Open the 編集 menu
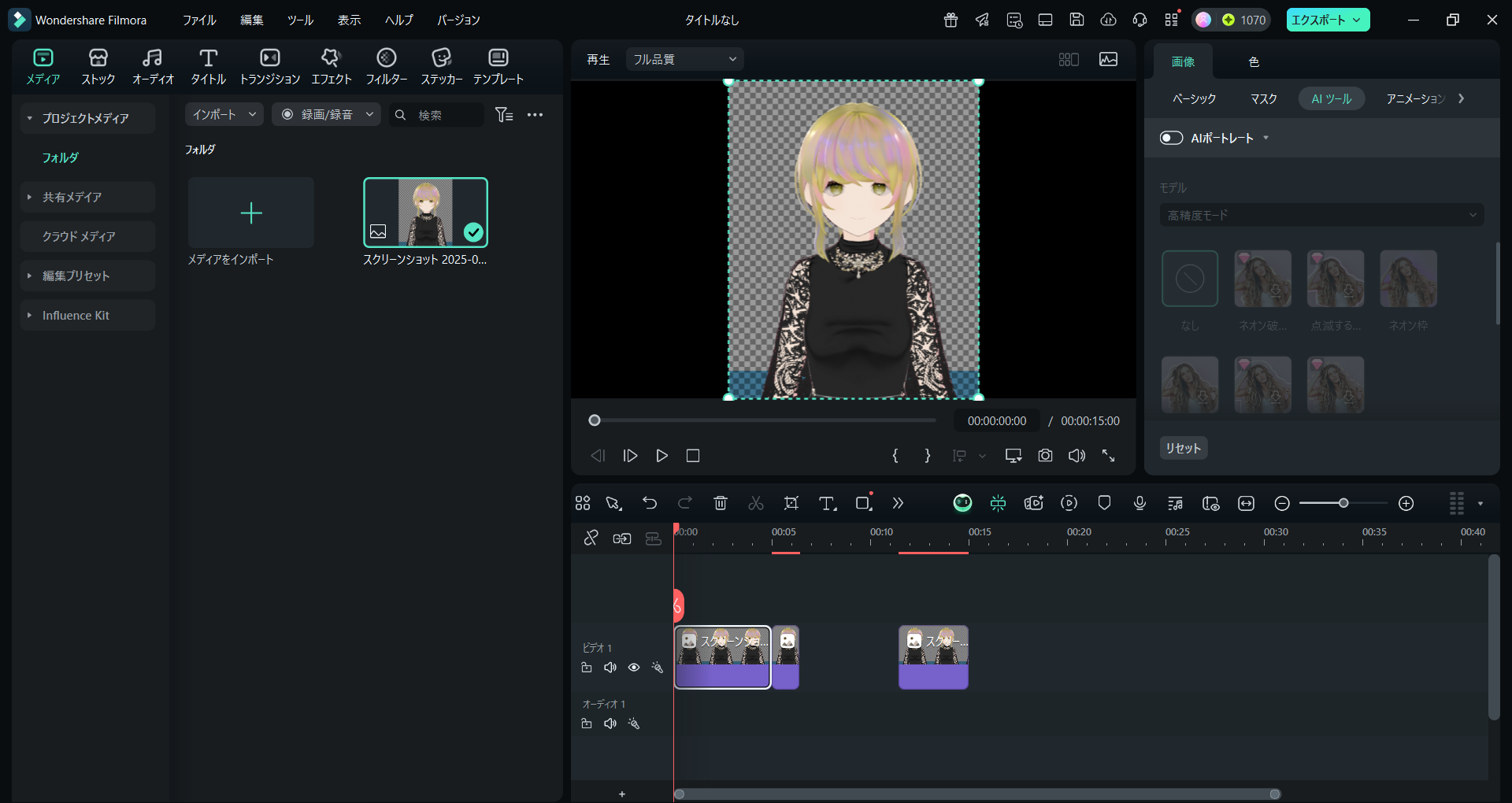Viewport: 1512px width, 803px height. (252, 20)
